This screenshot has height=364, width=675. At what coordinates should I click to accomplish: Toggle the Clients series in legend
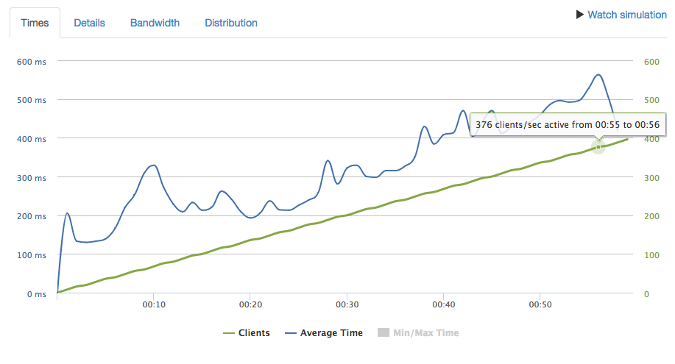point(246,333)
